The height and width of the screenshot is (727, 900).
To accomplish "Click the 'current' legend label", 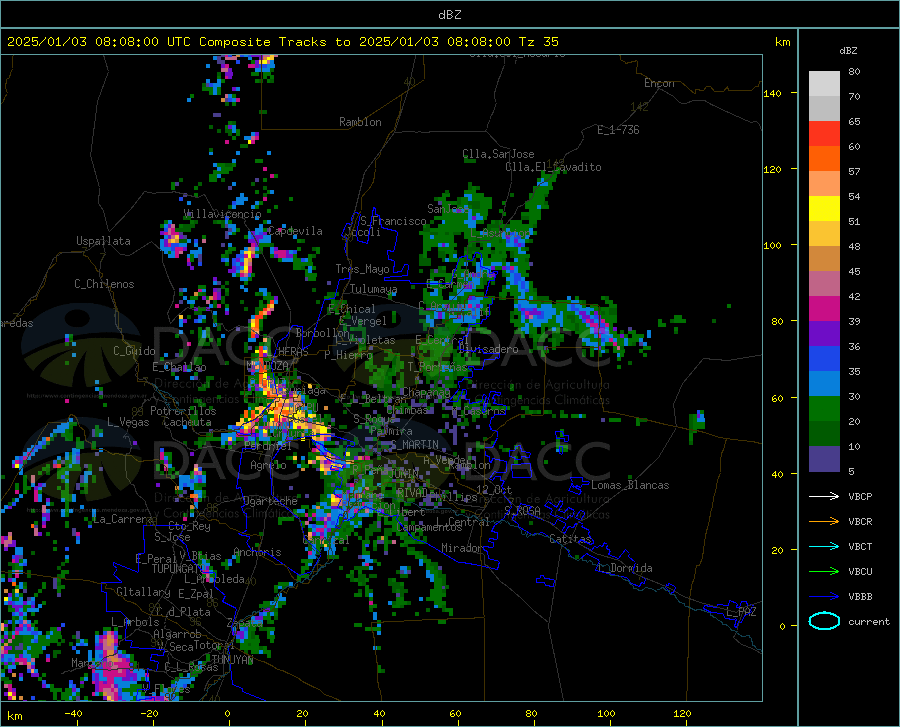I will pos(869,621).
